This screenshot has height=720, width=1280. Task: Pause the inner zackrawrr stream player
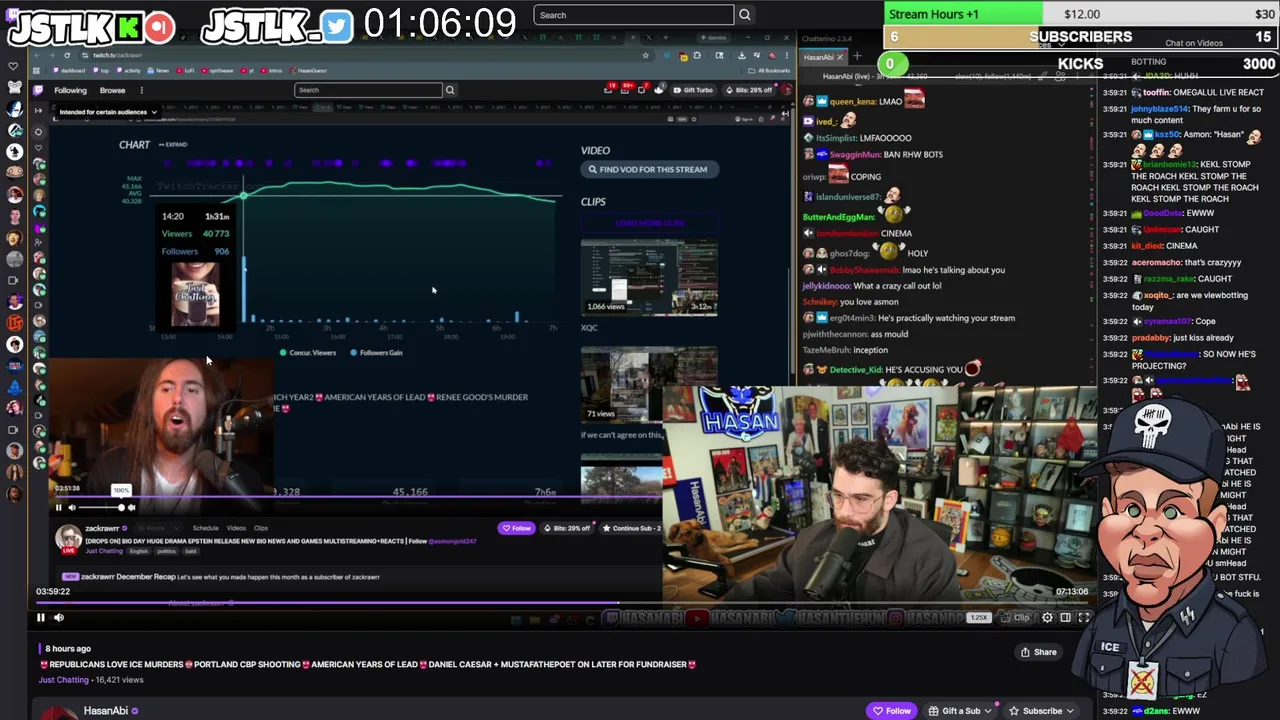[x=58, y=507]
